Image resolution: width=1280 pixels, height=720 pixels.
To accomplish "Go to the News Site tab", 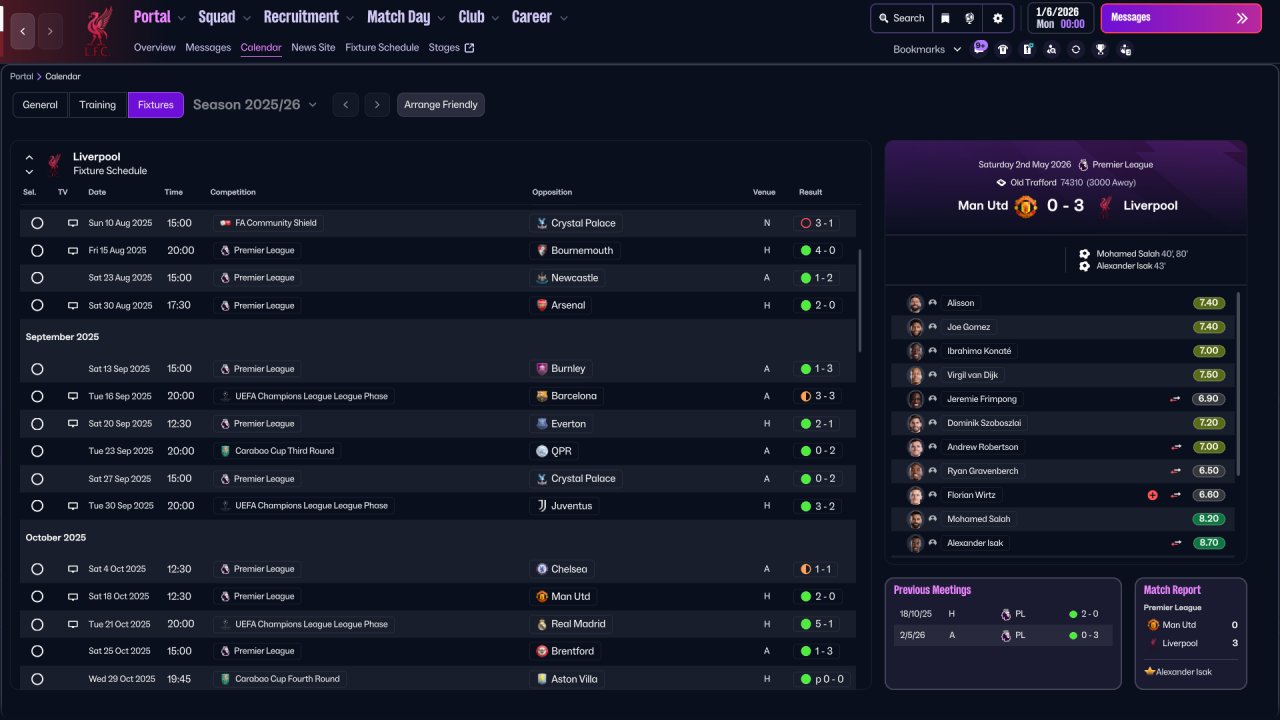I will coord(313,48).
